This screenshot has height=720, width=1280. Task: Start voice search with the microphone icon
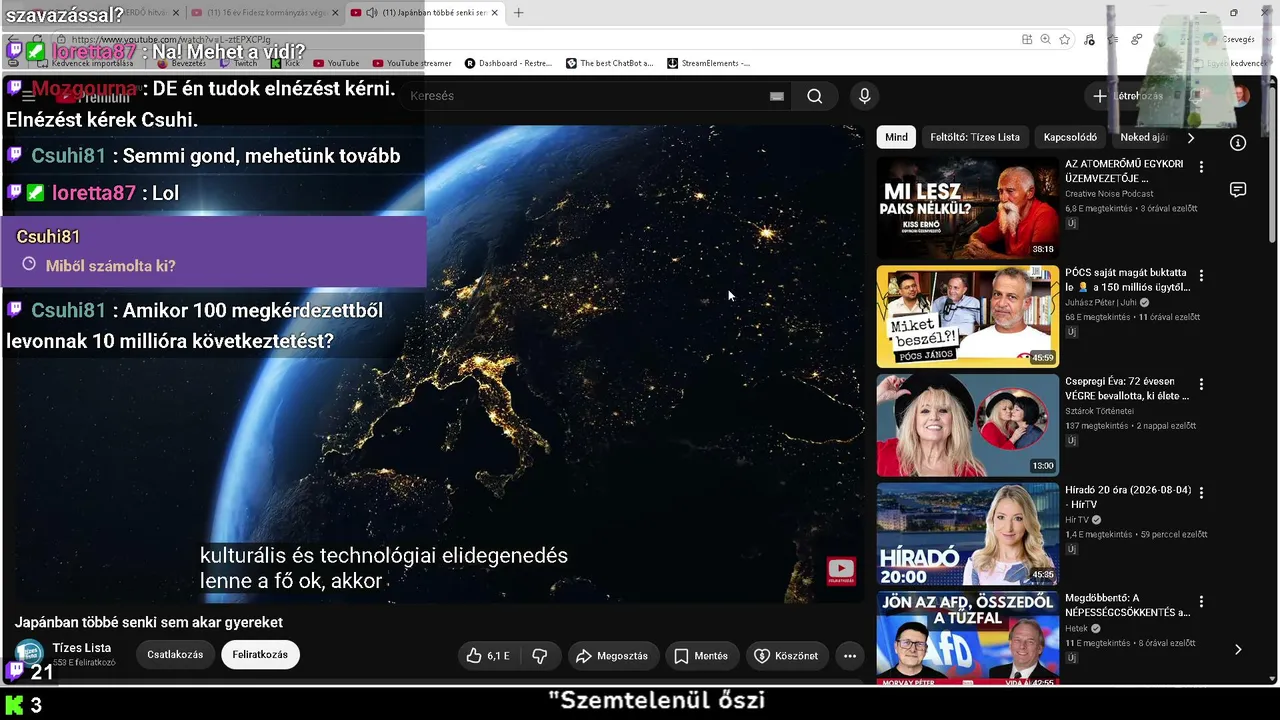(865, 96)
